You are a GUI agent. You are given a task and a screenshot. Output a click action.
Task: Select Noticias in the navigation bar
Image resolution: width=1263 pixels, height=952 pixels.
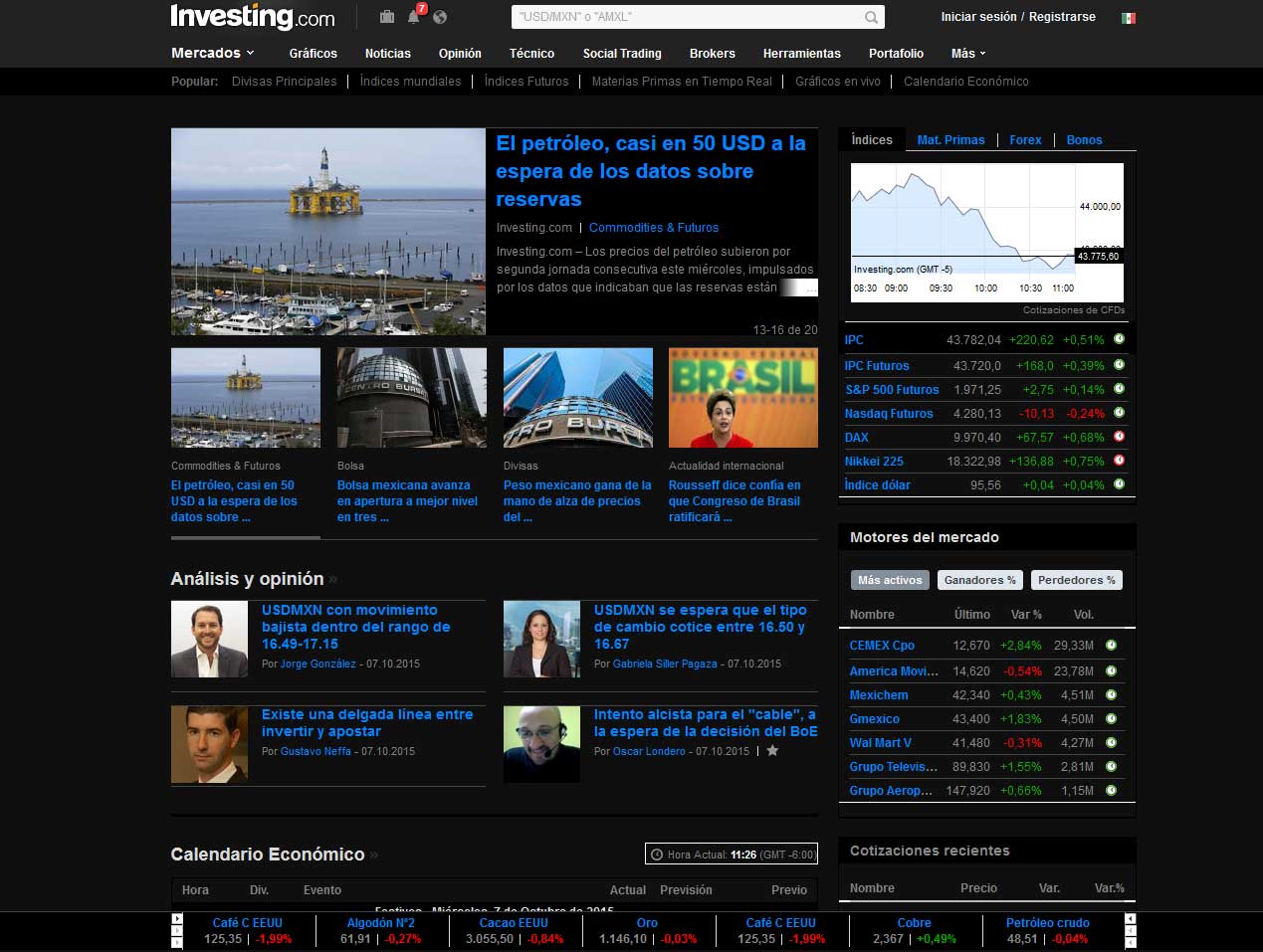click(x=387, y=53)
